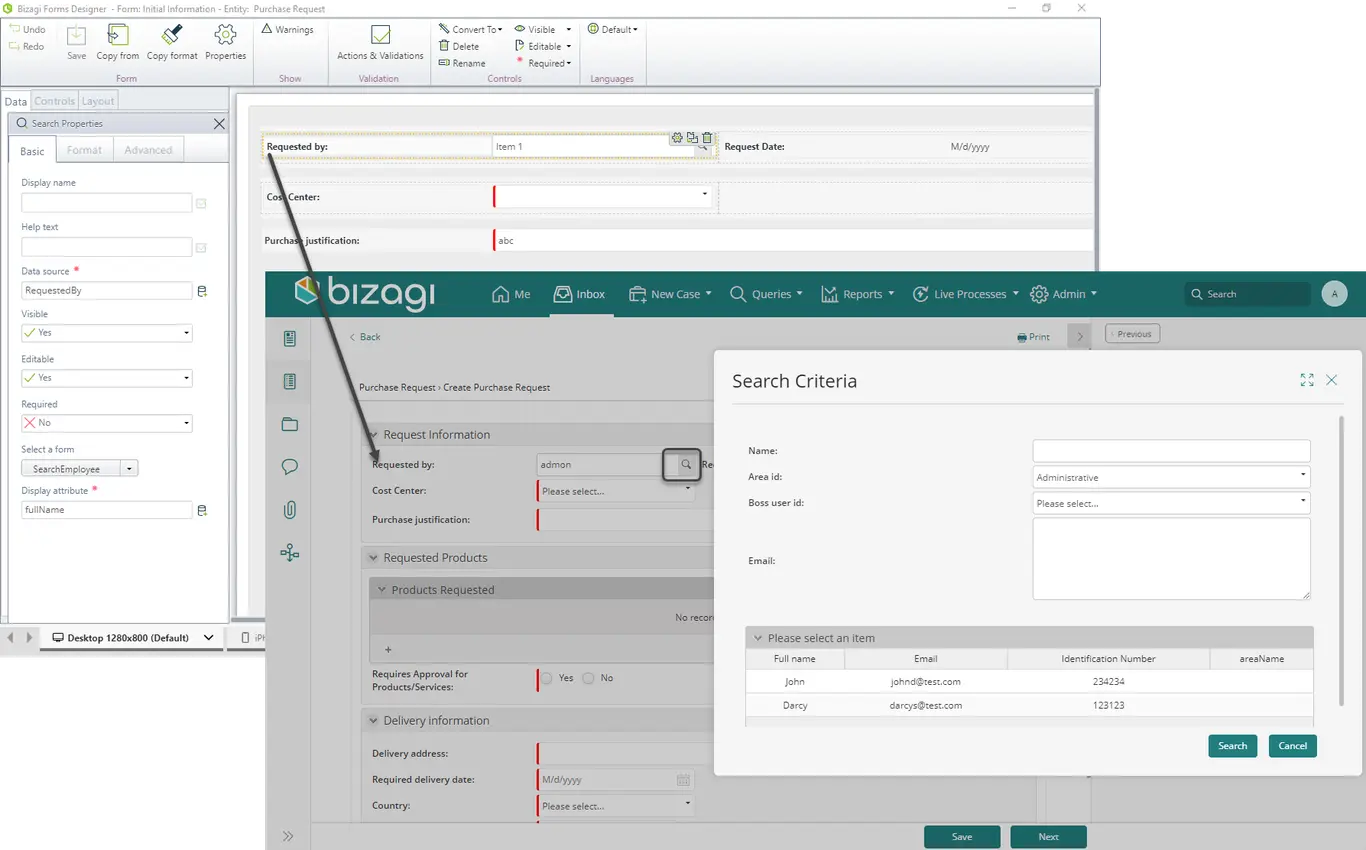The image size is (1366, 850).
Task: Delete the selected control
Action: coord(459,46)
